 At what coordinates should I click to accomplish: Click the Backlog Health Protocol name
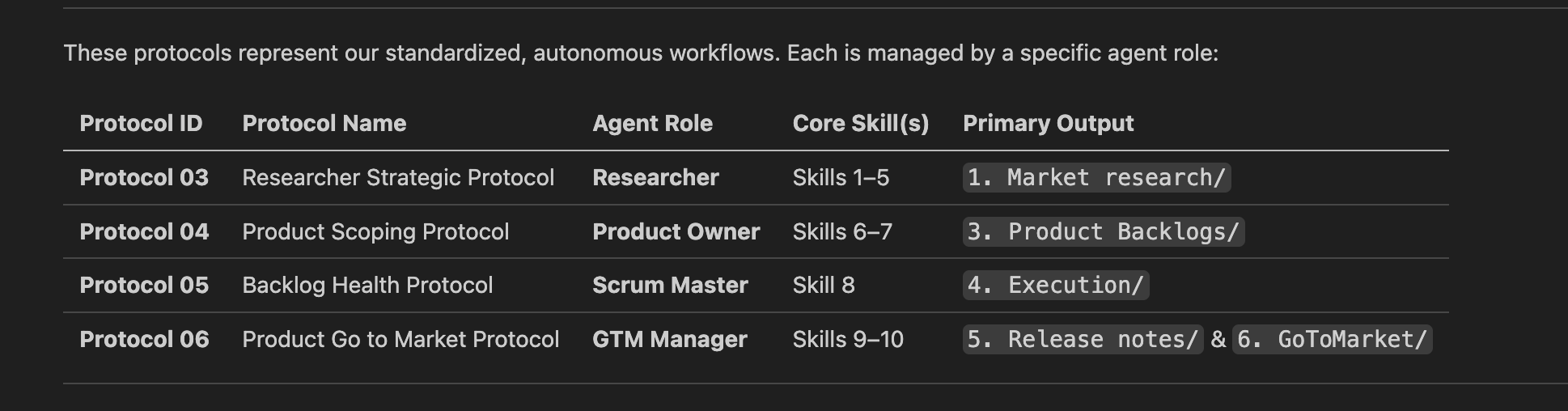(x=367, y=285)
